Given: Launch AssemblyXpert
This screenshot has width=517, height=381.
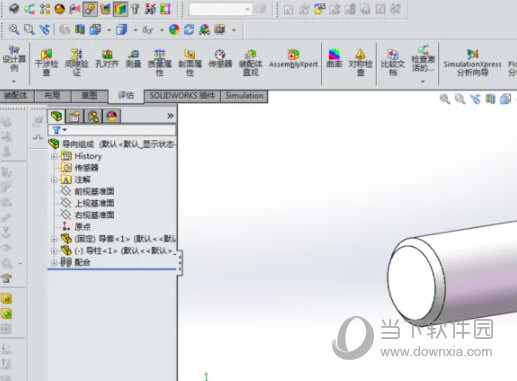Looking at the screenshot, I should click(x=293, y=59).
